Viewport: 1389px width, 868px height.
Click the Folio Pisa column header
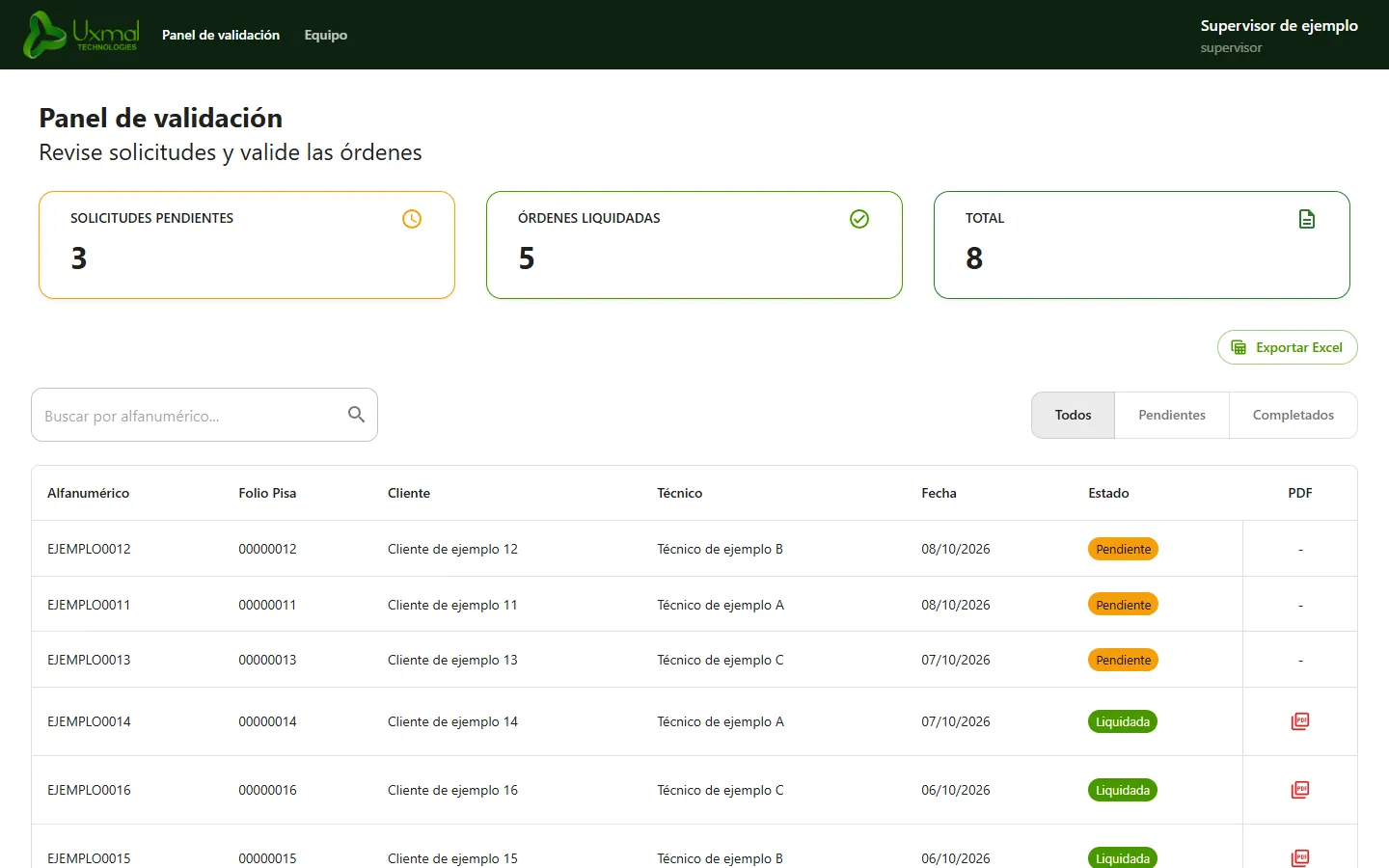point(267,493)
